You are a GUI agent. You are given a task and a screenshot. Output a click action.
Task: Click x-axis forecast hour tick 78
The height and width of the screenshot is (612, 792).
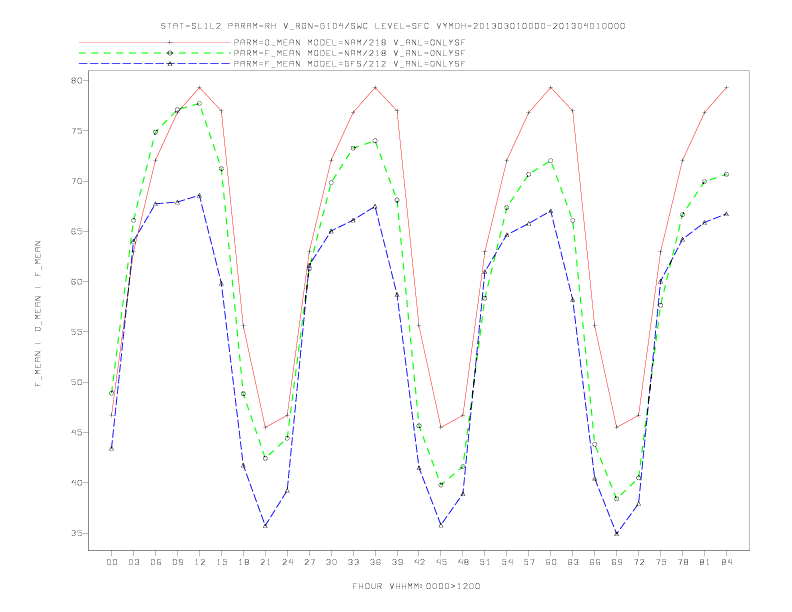click(x=682, y=562)
